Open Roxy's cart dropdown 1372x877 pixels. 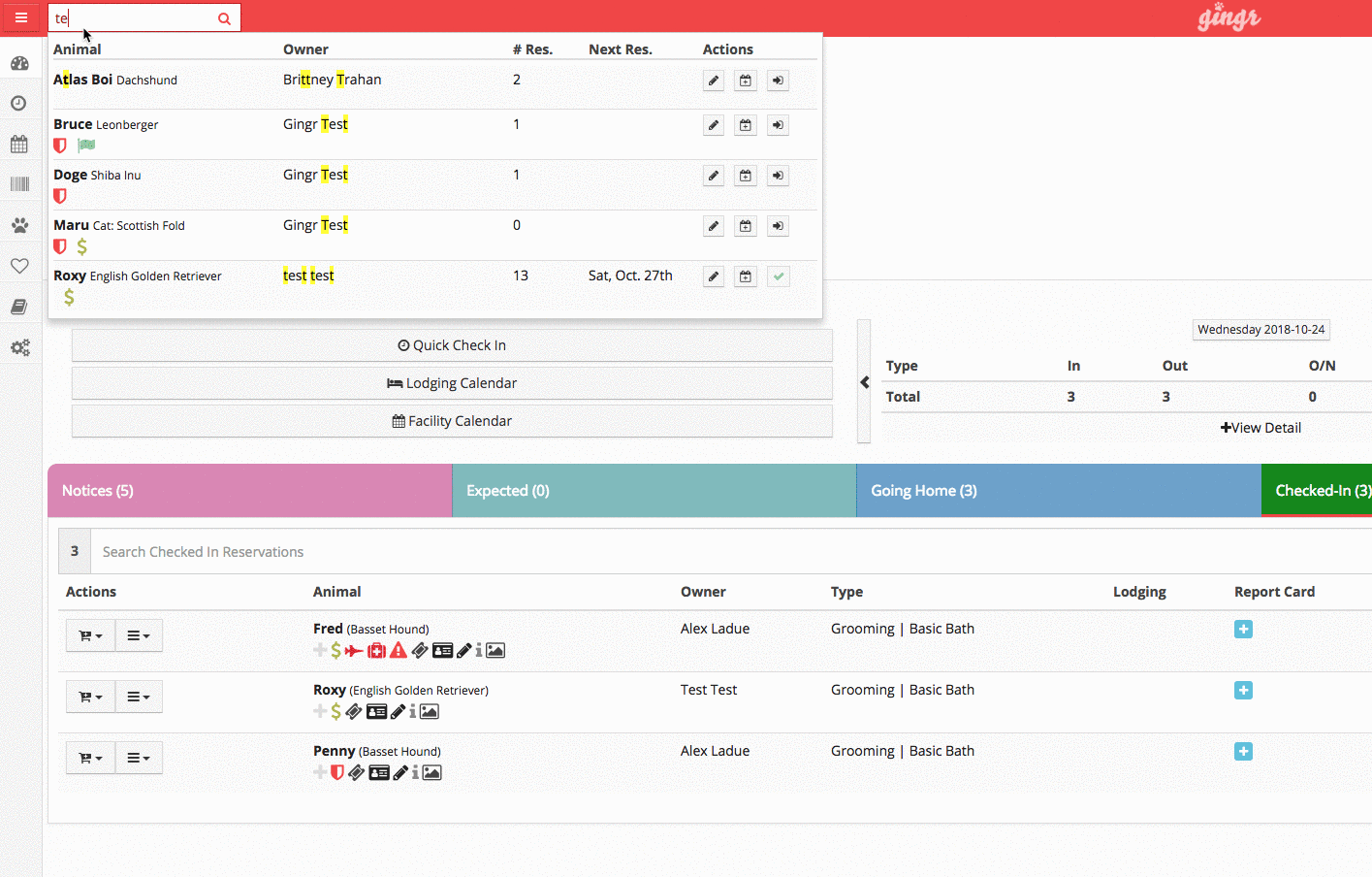pos(90,697)
